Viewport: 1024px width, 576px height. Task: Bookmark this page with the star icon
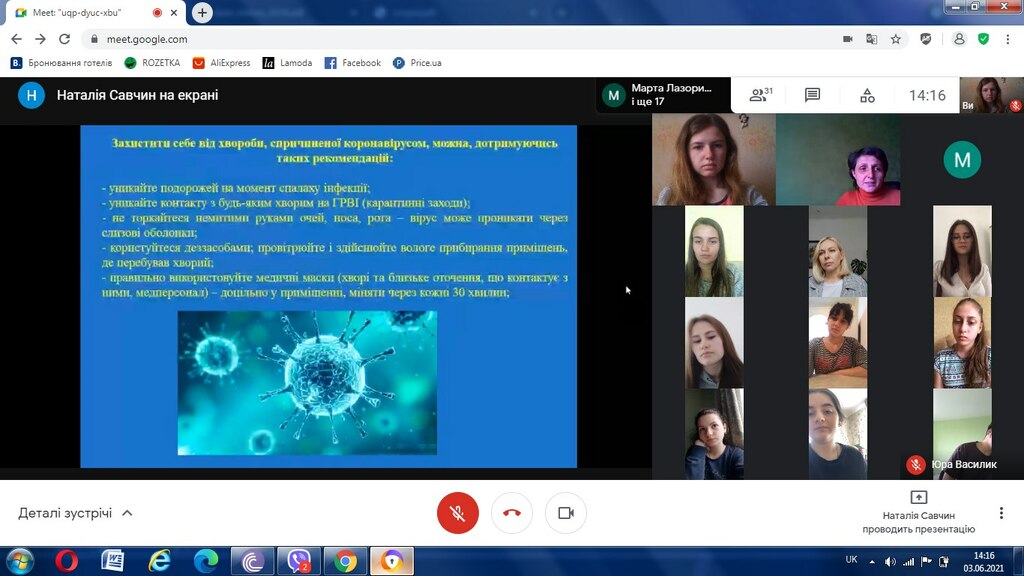pos(895,39)
